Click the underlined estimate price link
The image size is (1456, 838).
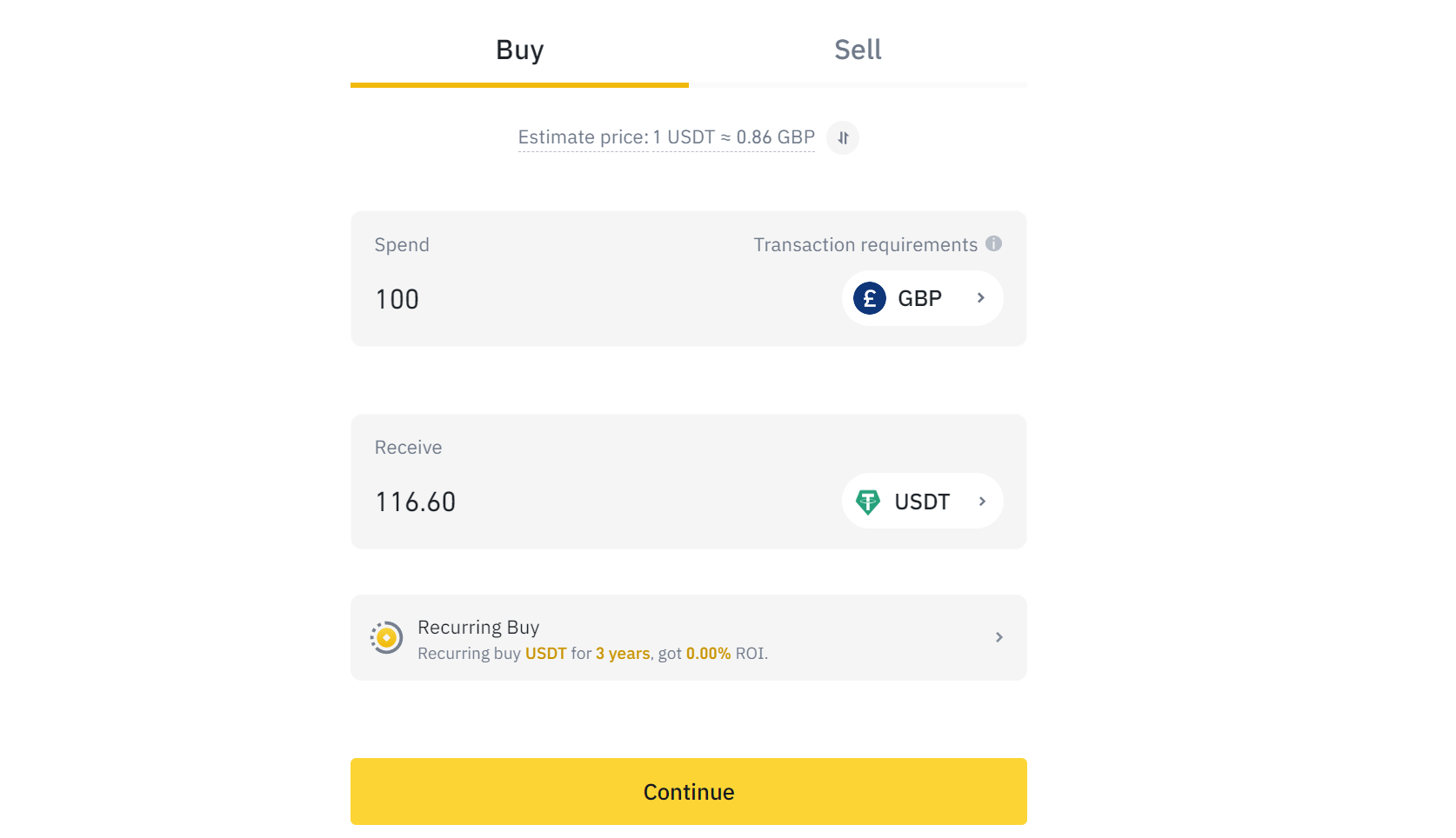tap(665, 136)
